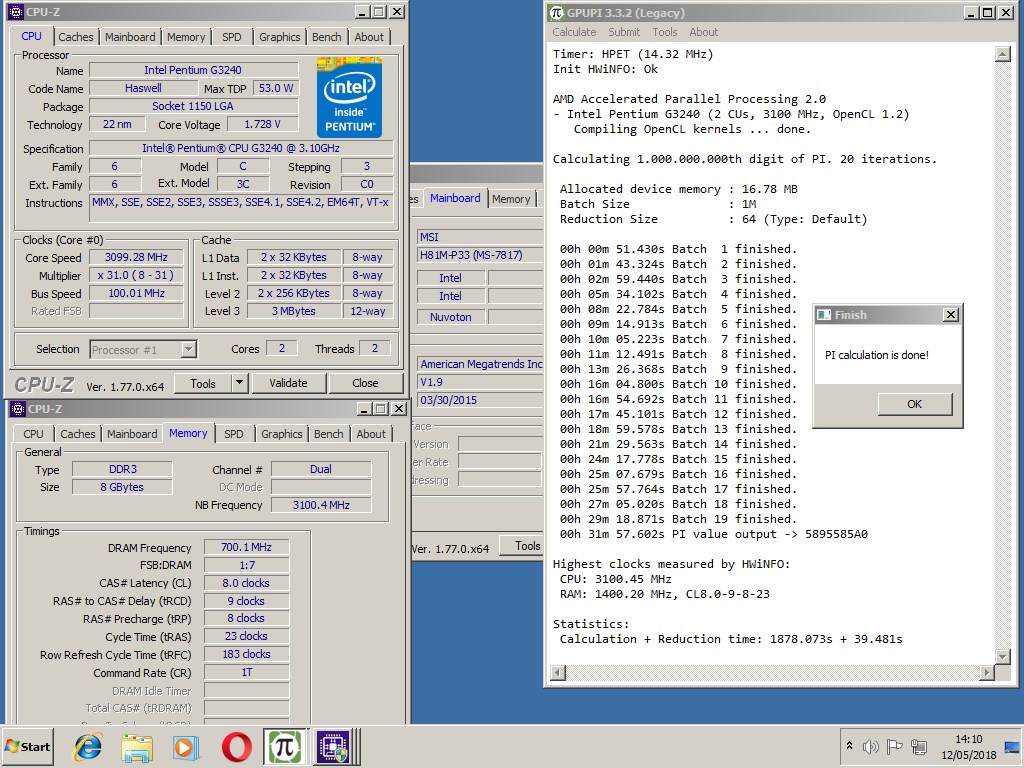Image resolution: width=1024 pixels, height=768 pixels.
Task: Click the GPUPI pi title bar icon
Action: [556, 12]
